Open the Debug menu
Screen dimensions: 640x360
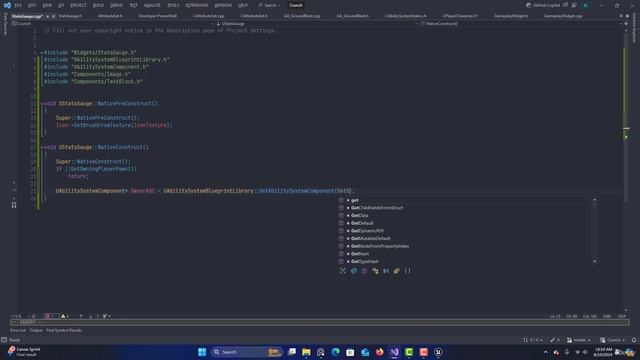[116, 5]
